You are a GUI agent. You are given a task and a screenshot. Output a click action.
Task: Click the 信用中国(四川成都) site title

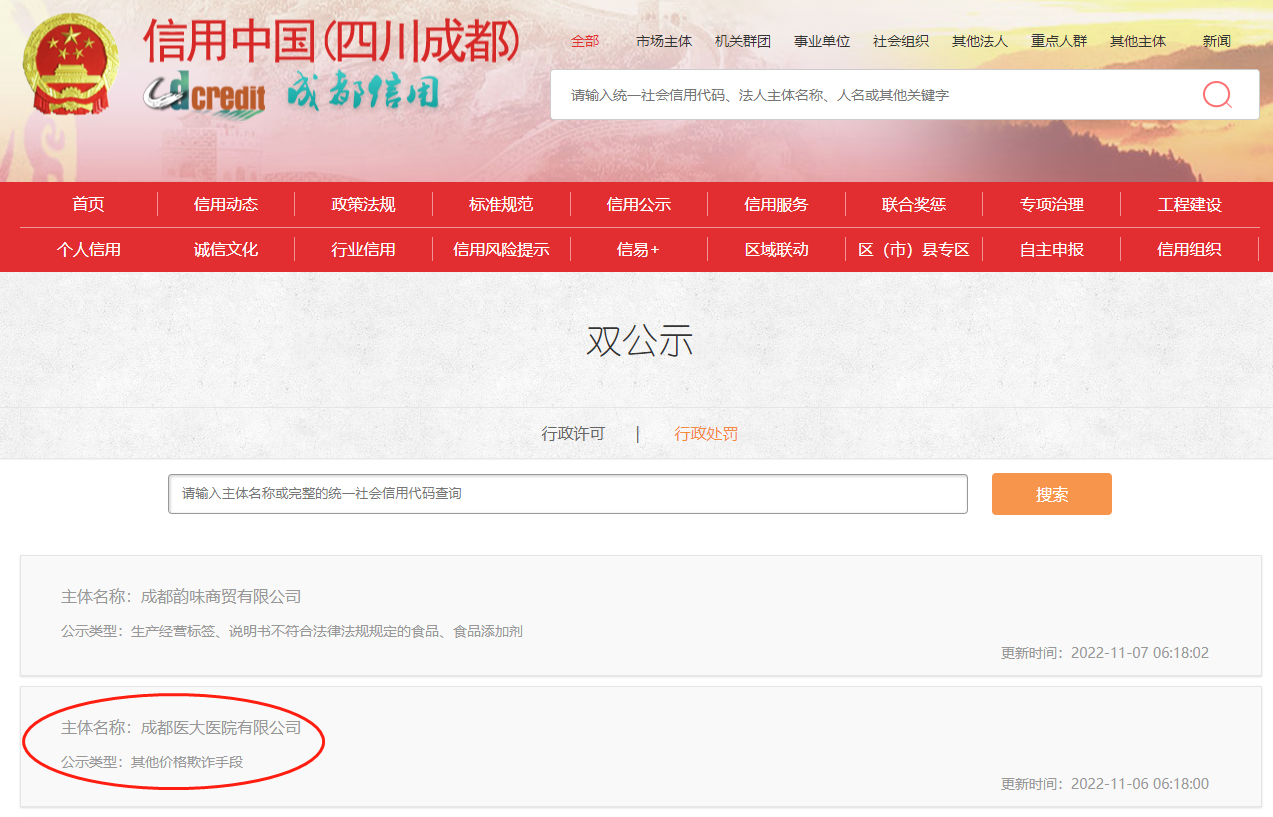coord(332,41)
